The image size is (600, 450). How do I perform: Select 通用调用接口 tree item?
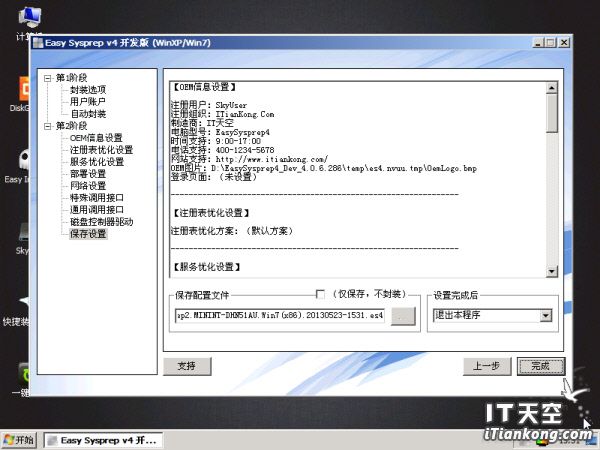[97, 209]
